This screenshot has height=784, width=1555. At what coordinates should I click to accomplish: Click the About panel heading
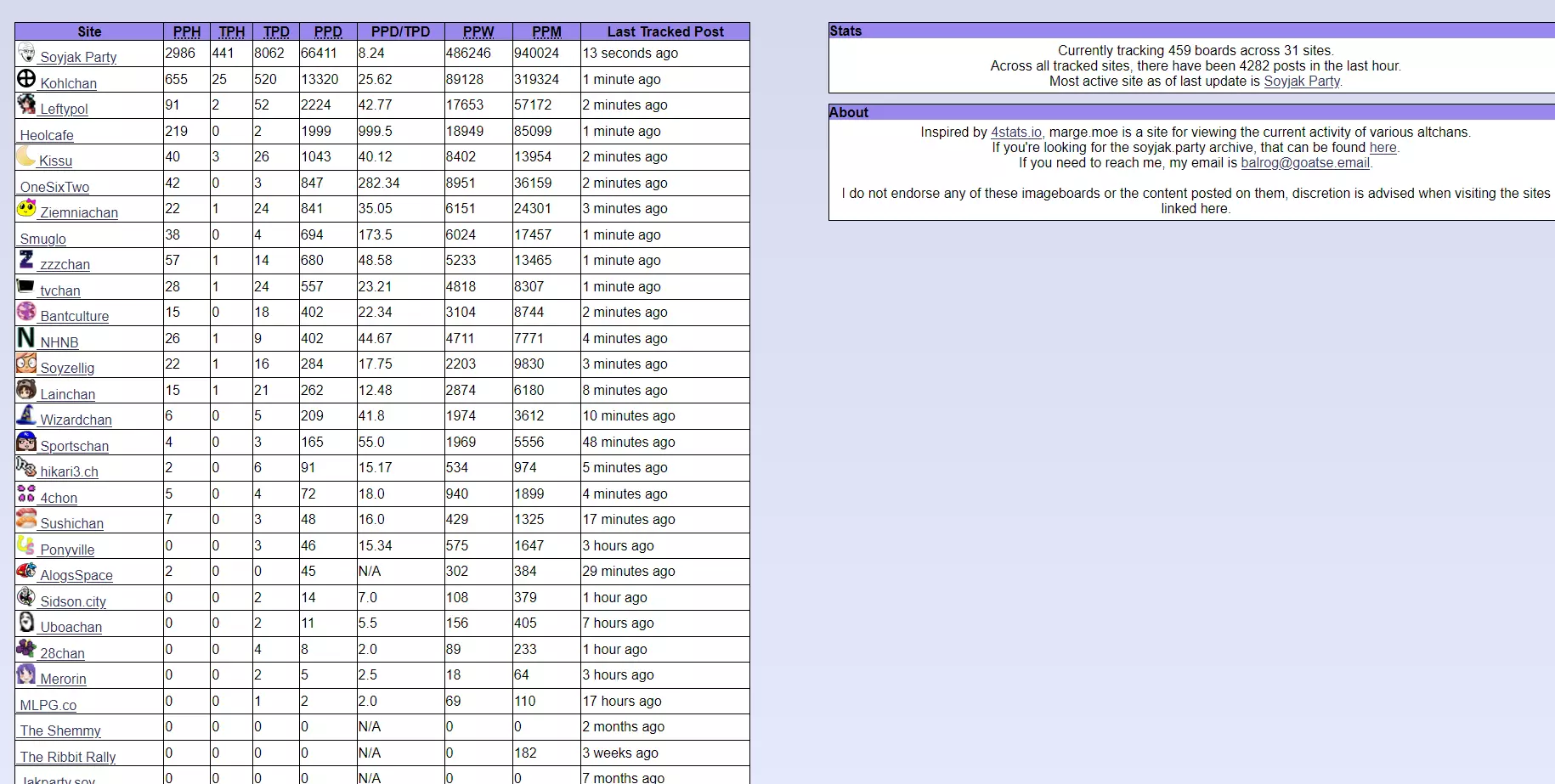click(x=849, y=112)
